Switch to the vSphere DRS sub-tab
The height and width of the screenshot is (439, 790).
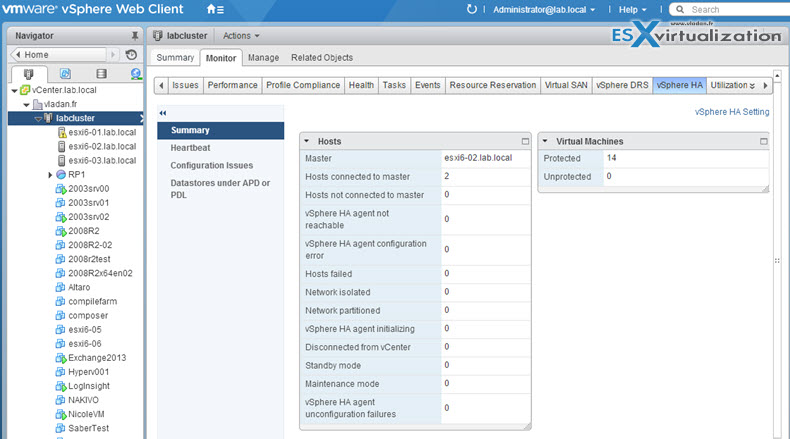coord(622,85)
